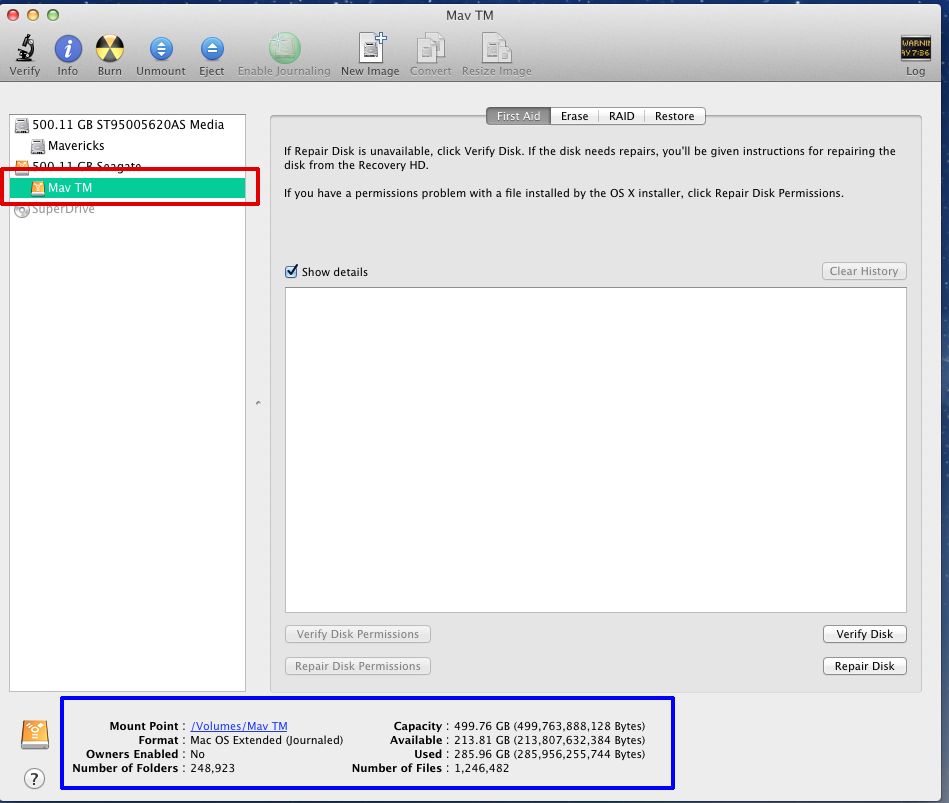Open the Info toolbar icon
The height and width of the screenshot is (803, 949).
68,48
